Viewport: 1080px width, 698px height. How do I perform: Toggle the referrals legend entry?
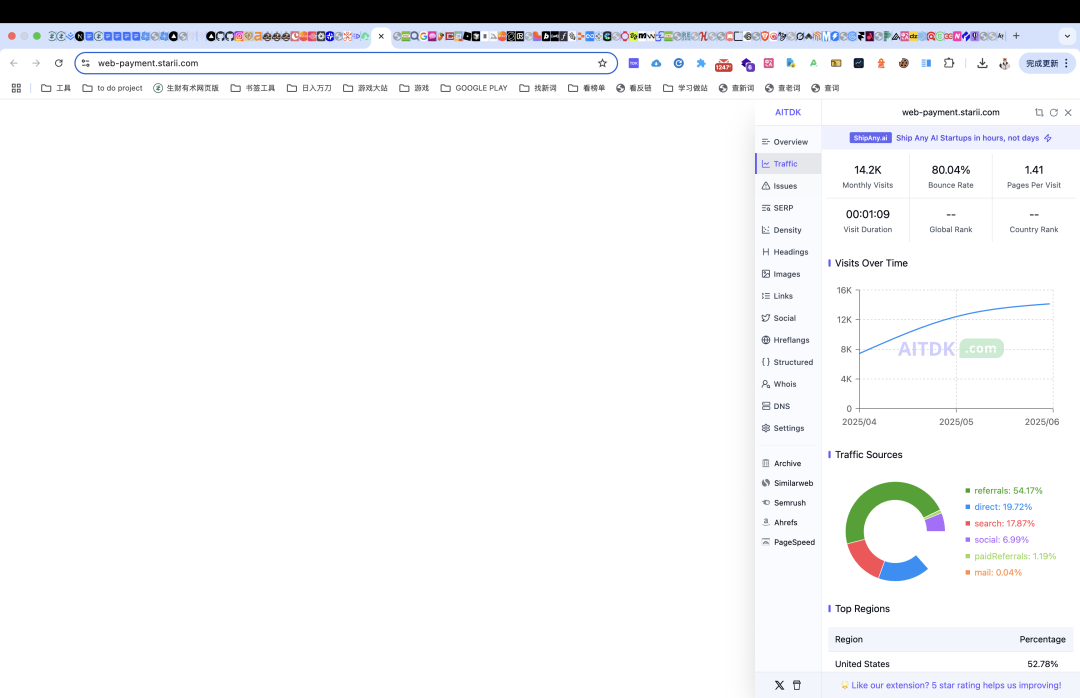pos(1004,491)
